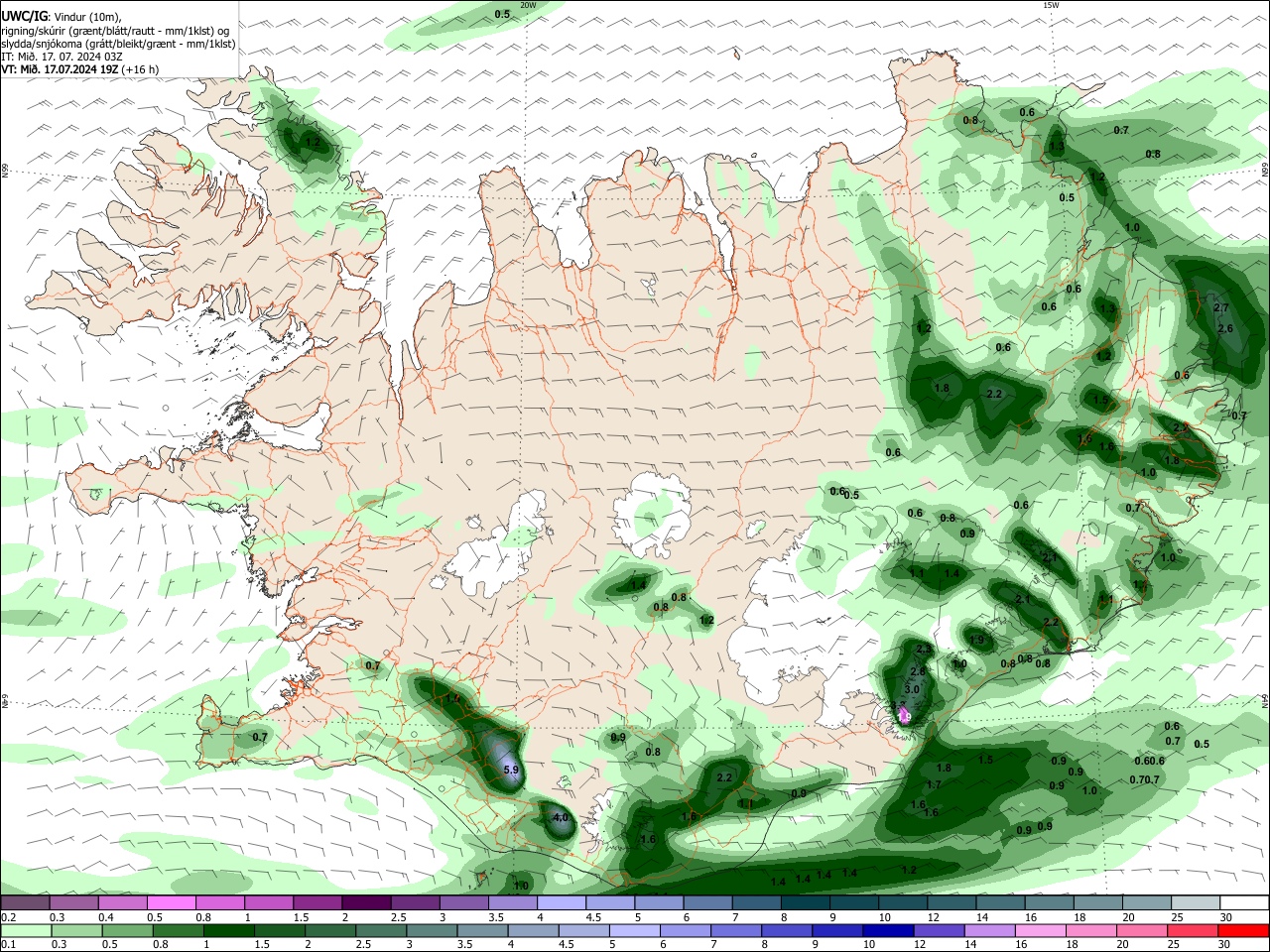Screen dimensions: 1270x952
Task: Click the 5.9 precipitation value on the southwest map
Action: 511,770
